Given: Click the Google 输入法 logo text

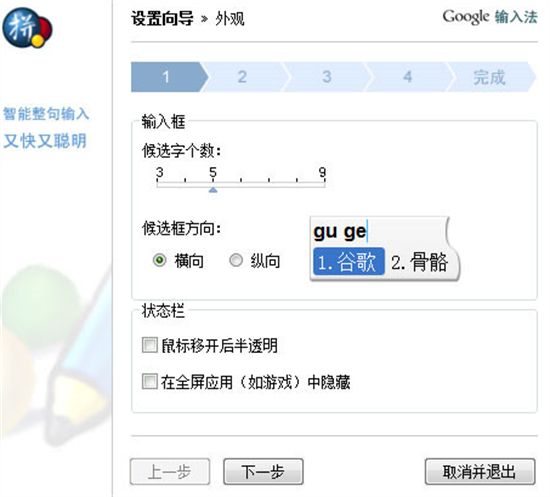Looking at the screenshot, I should 490,17.
